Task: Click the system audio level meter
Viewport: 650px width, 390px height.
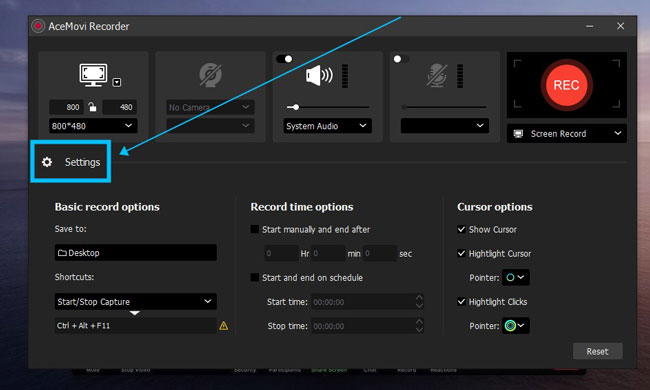Action: (x=345, y=76)
